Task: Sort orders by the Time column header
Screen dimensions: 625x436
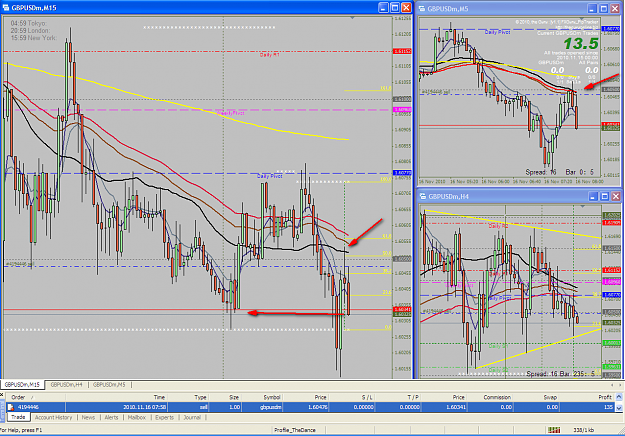Action: [x=116, y=397]
